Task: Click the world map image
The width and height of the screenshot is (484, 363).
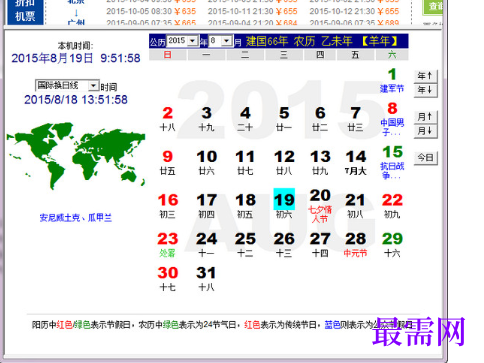Action: 76,155
